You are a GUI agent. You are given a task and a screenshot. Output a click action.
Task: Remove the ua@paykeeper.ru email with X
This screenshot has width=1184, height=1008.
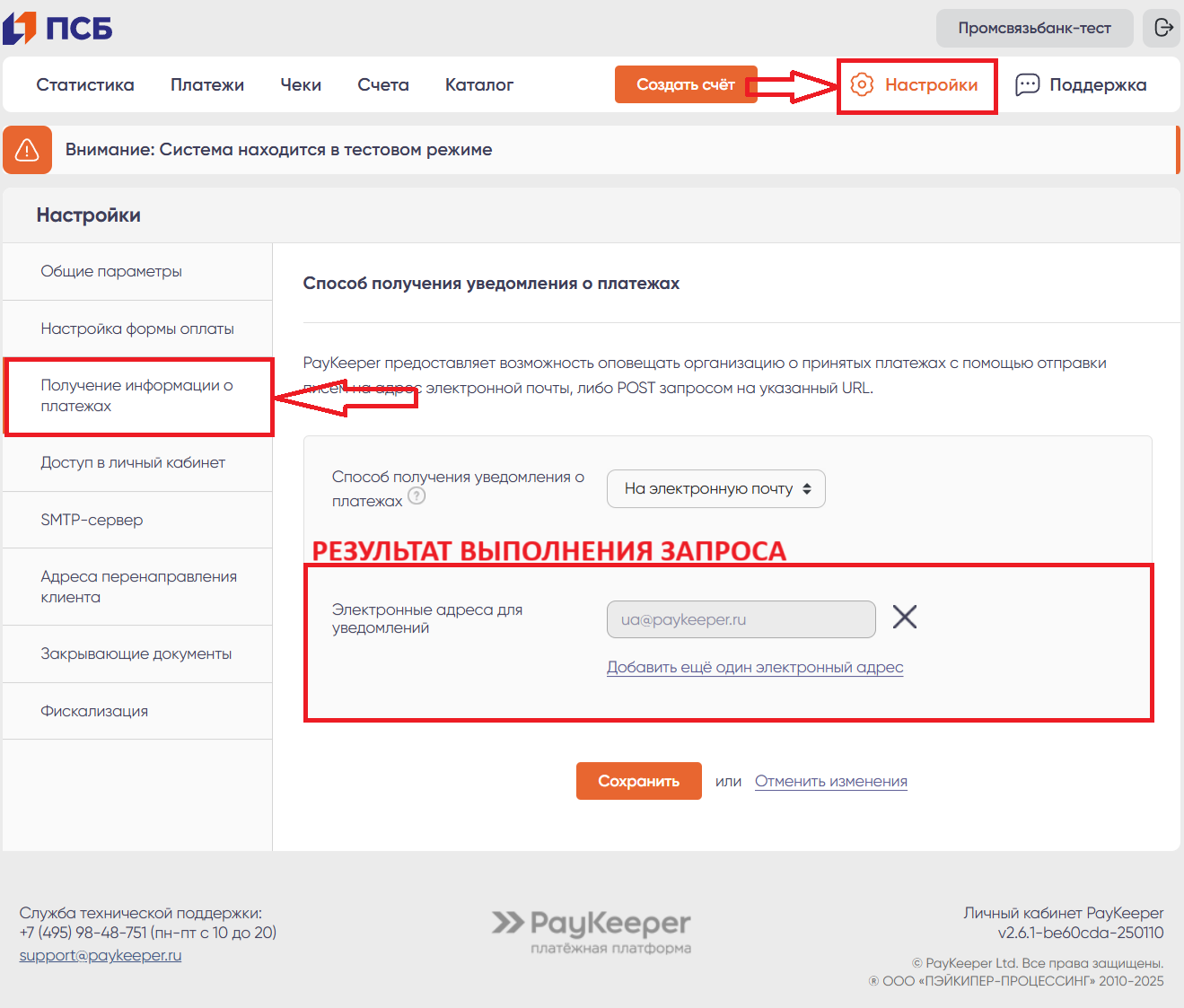click(x=905, y=617)
